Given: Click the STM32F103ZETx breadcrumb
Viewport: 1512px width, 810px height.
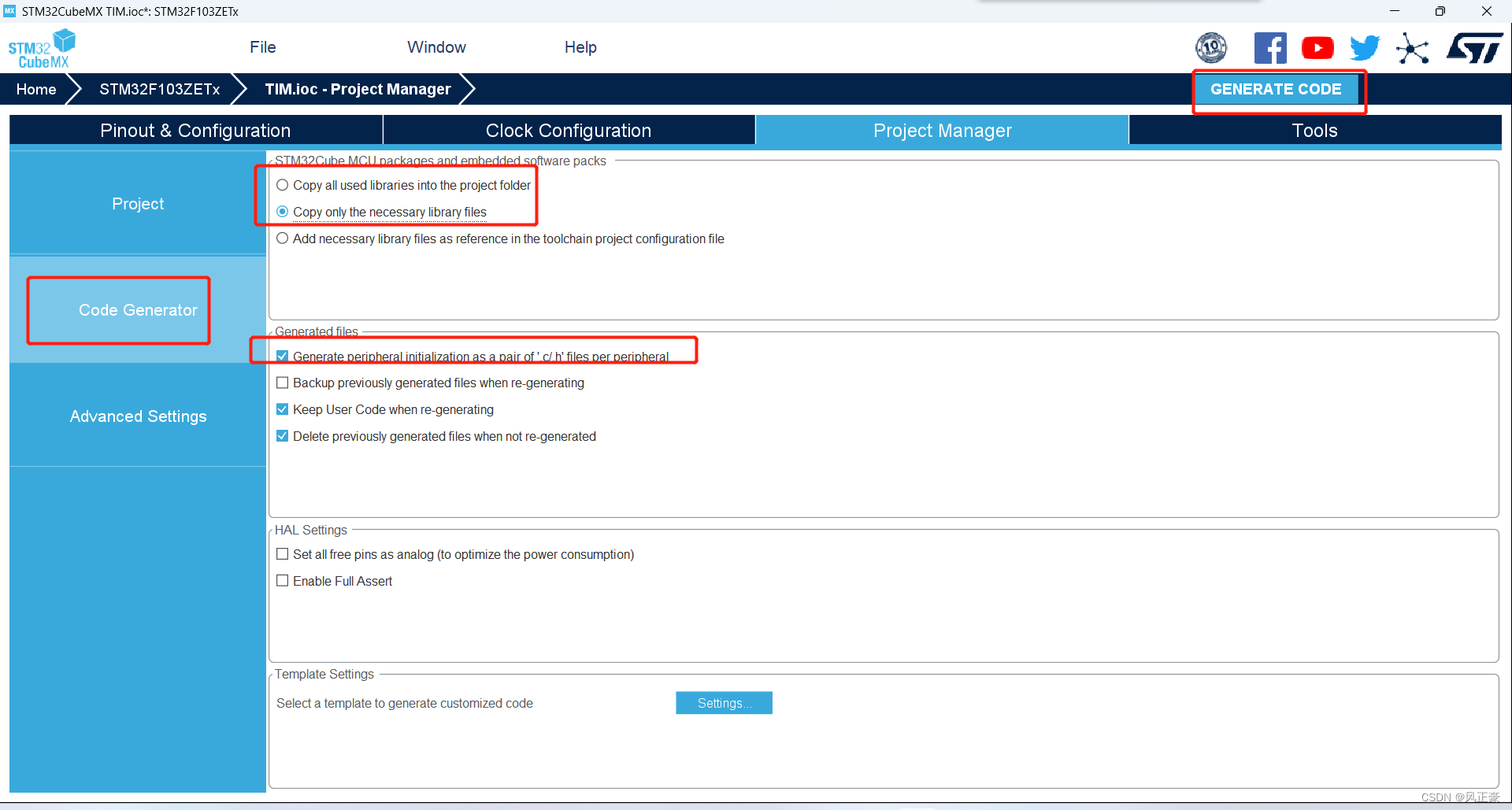Looking at the screenshot, I should tap(159, 90).
